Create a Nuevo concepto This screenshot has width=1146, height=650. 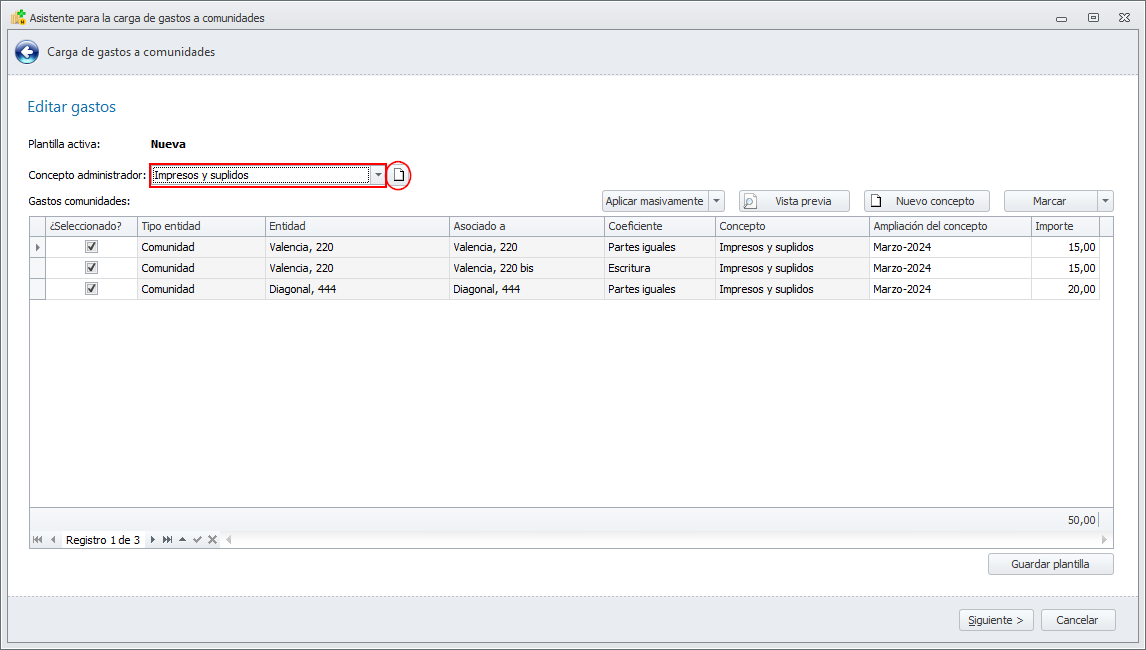coord(927,201)
